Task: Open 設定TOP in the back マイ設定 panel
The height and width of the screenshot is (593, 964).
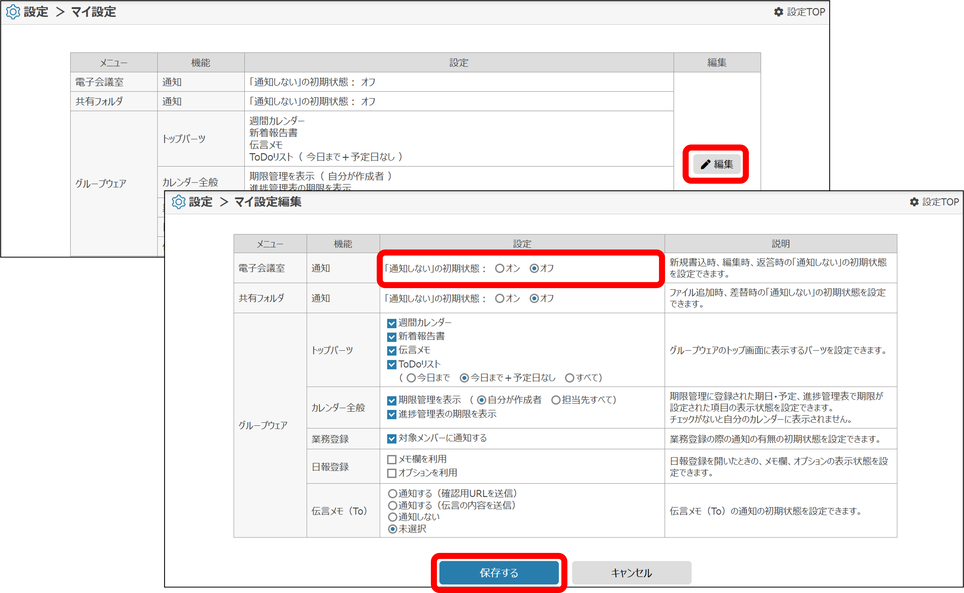Action: coord(799,12)
